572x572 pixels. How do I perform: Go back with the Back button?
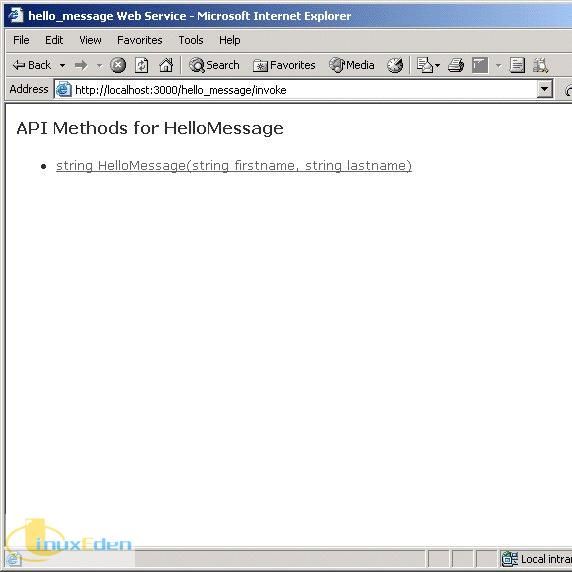(x=32, y=66)
